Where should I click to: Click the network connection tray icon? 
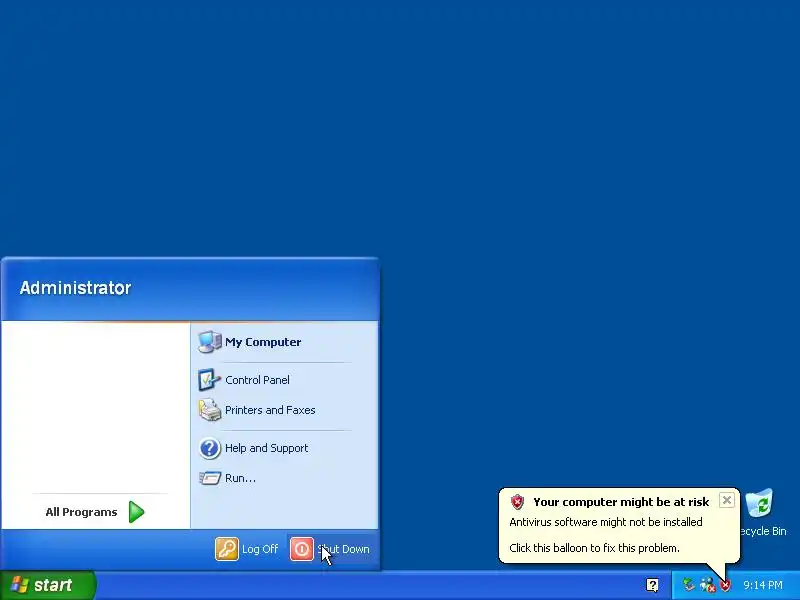click(x=707, y=585)
